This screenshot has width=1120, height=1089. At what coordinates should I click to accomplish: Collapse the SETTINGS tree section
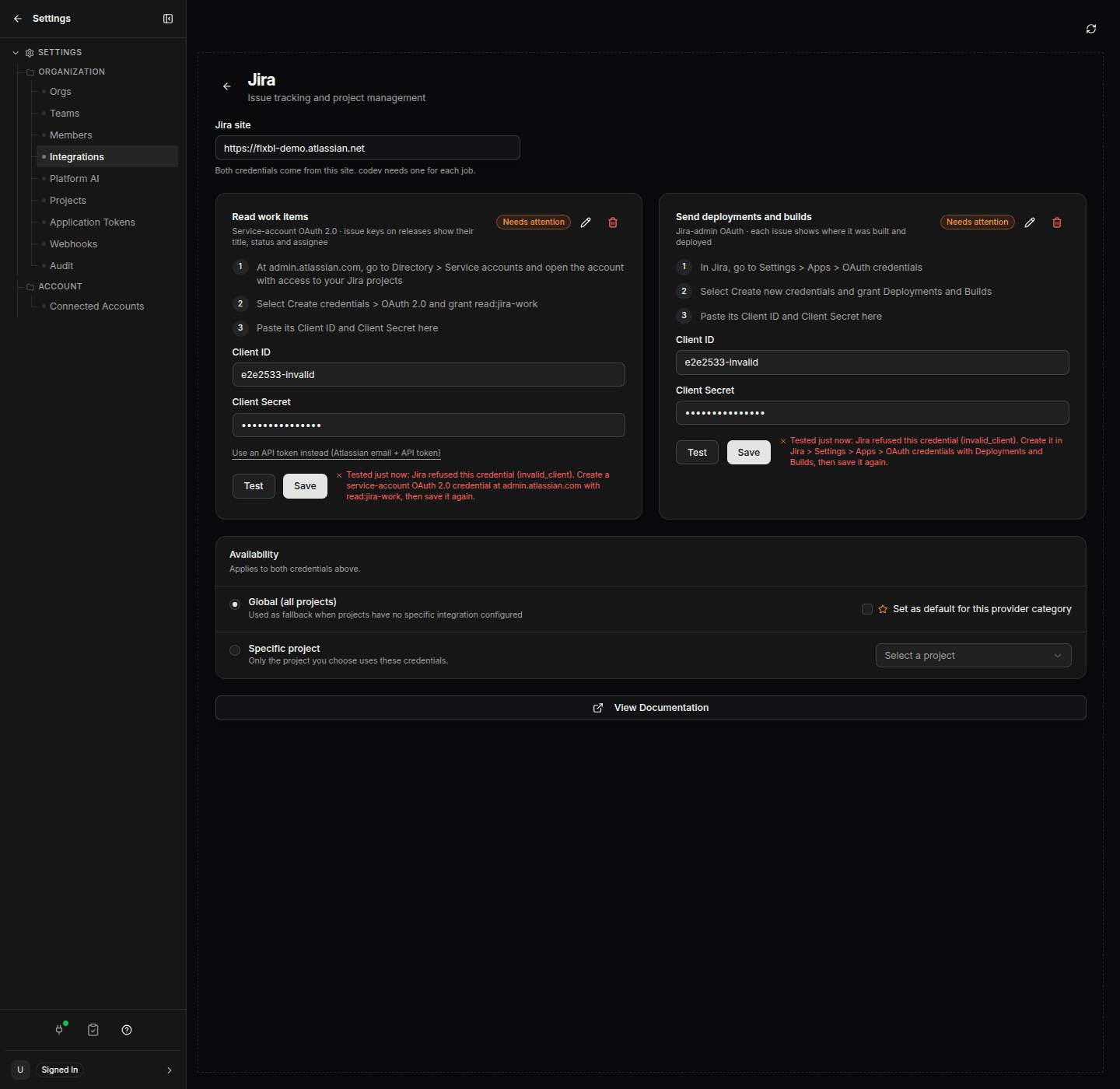pyautogui.click(x=16, y=53)
